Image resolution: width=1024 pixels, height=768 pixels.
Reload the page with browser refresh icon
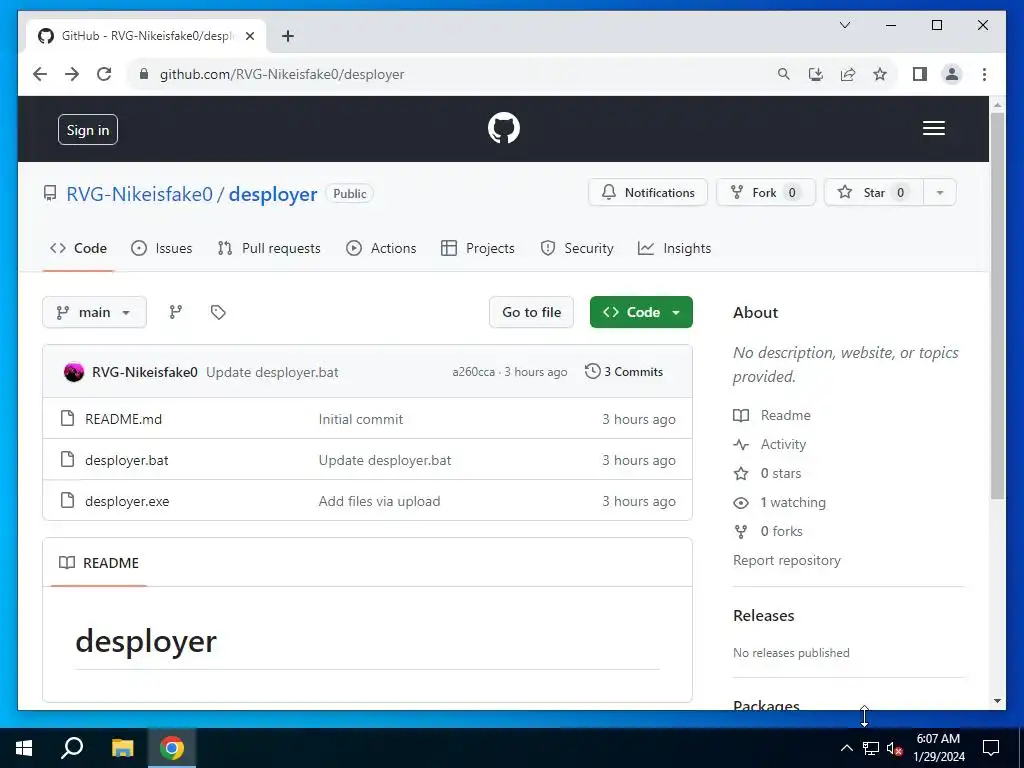coord(104,74)
